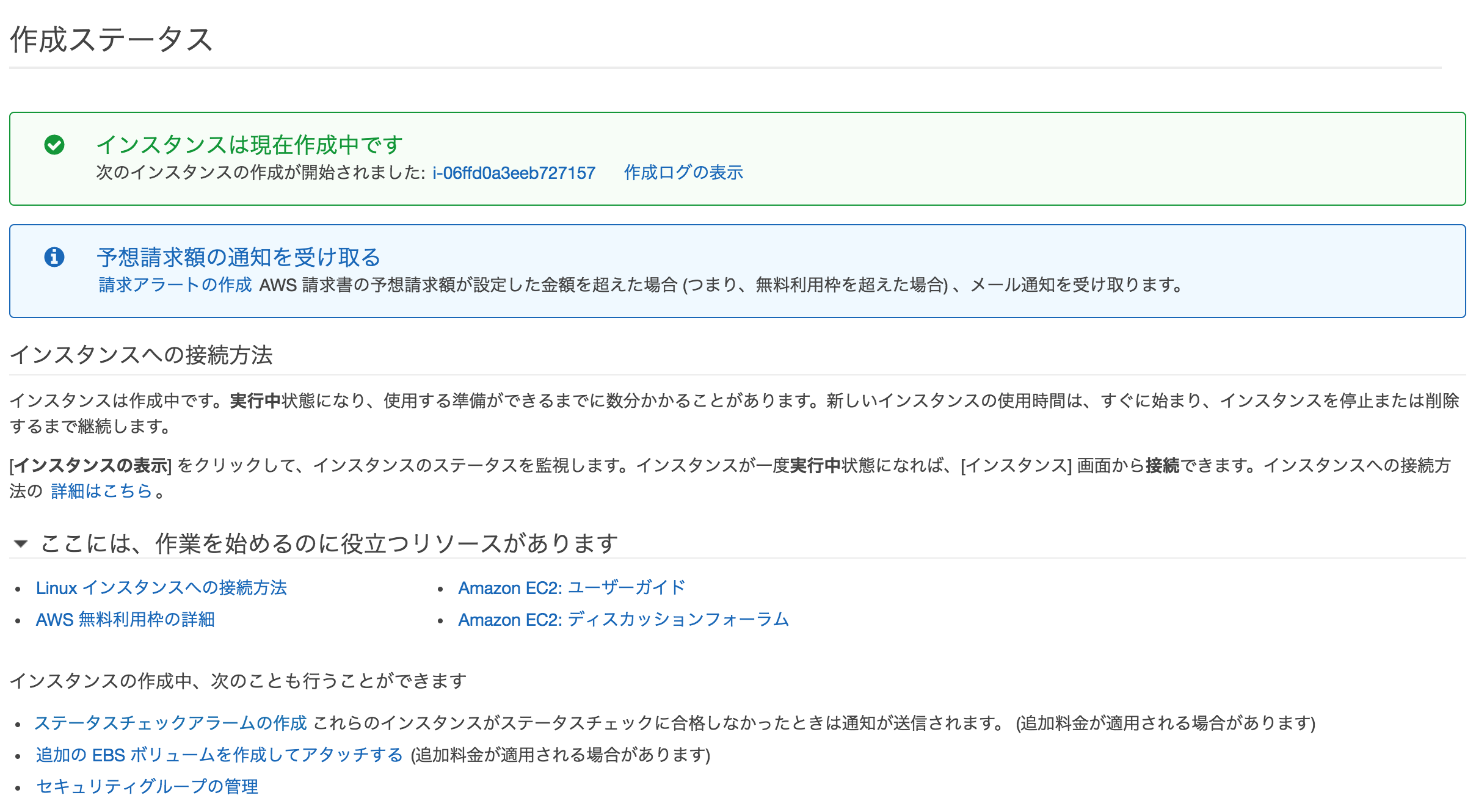1476x812 pixels.
Task: Open instance ID i-06ffd0a3eeb727157 link
Action: 514,173
